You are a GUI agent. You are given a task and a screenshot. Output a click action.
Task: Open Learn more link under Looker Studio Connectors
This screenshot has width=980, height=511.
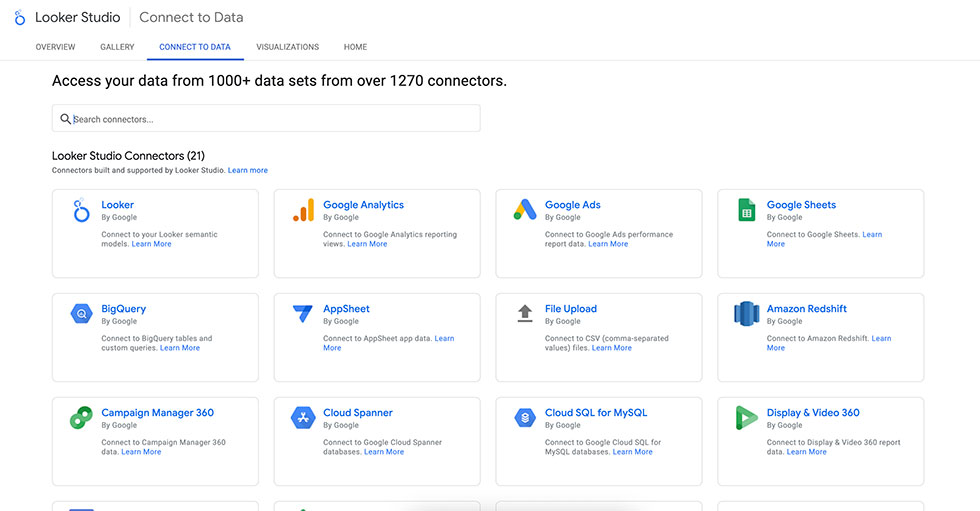pyautogui.click(x=248, y=170)
